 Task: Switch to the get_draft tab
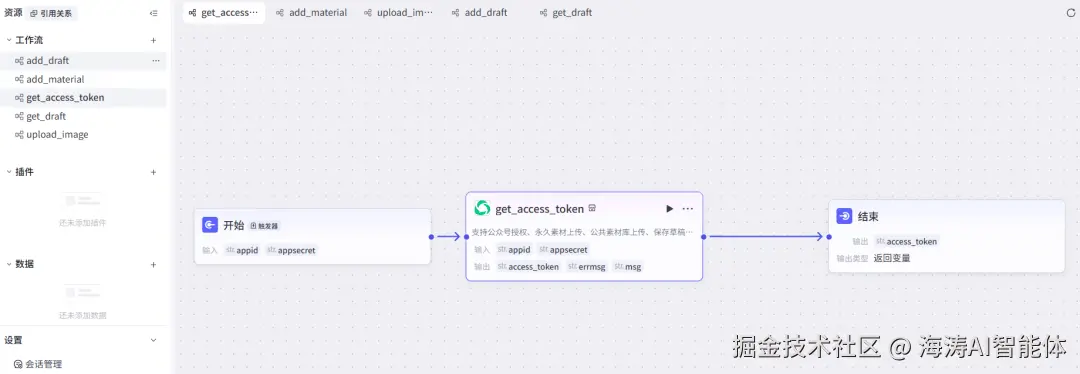(566, 12)
